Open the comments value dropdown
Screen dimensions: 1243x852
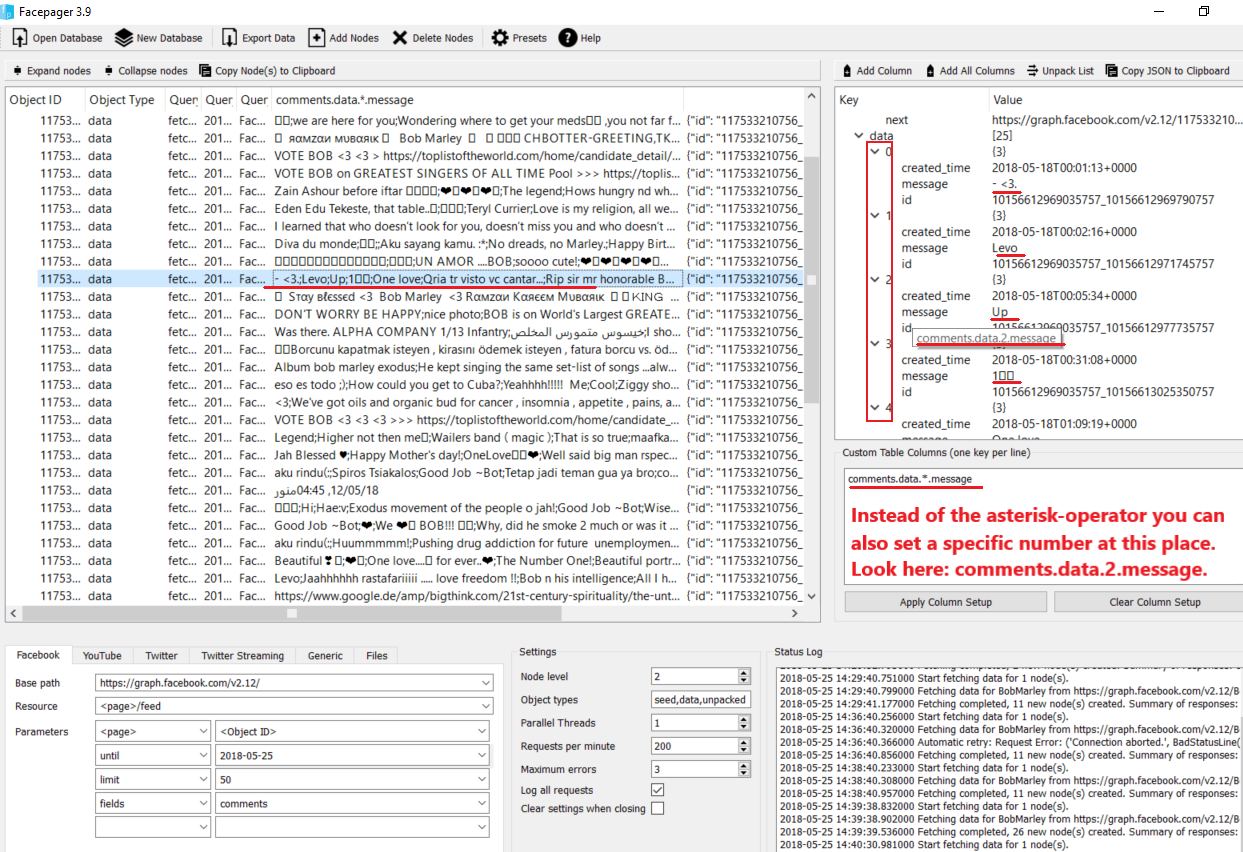(x=353, y=804)
